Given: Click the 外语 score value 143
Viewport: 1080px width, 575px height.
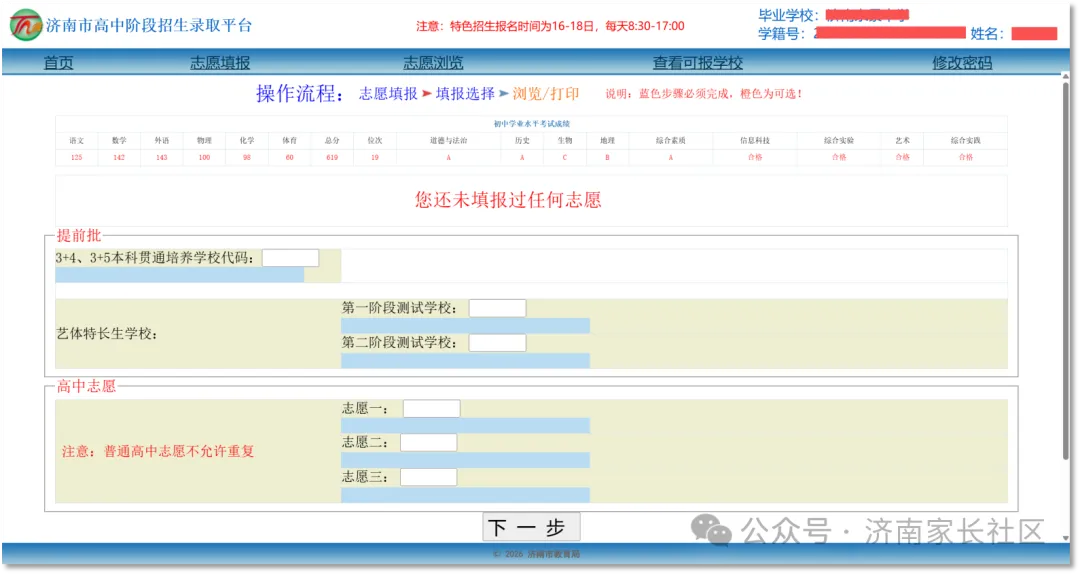Looking at the screenshot, I should pyautogui.click(x=162, y=158).
